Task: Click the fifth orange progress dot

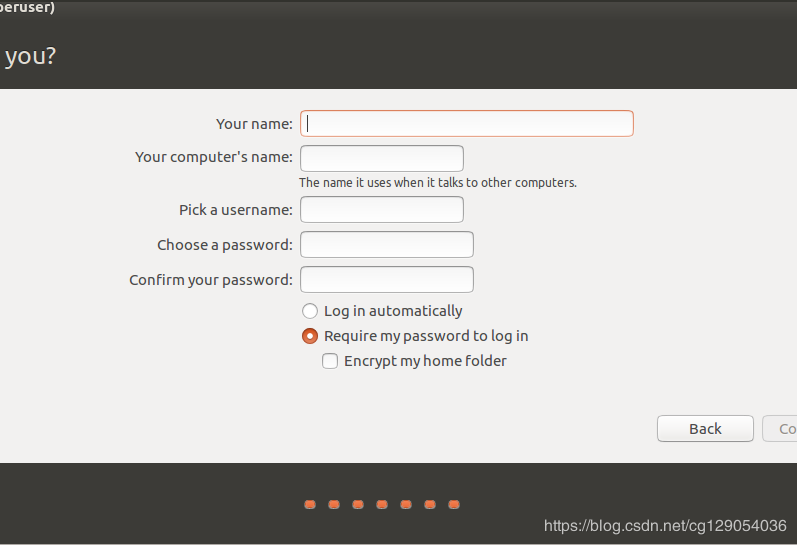Action: click(x=406, y=504)
